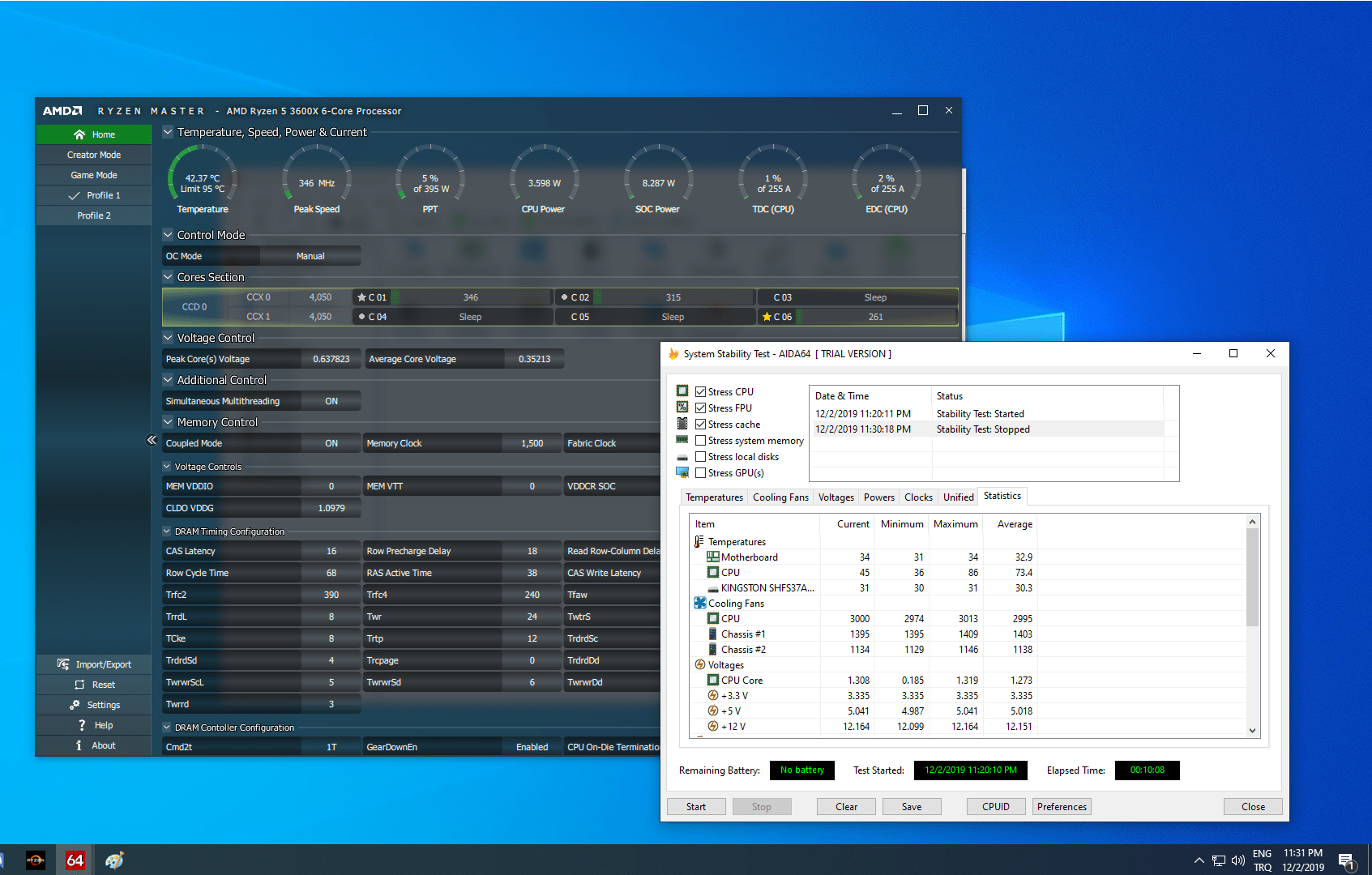Uncheck the Stress CPU checkbox
This screenshot has width=1372, height=875.
click(x=701, y=392)
